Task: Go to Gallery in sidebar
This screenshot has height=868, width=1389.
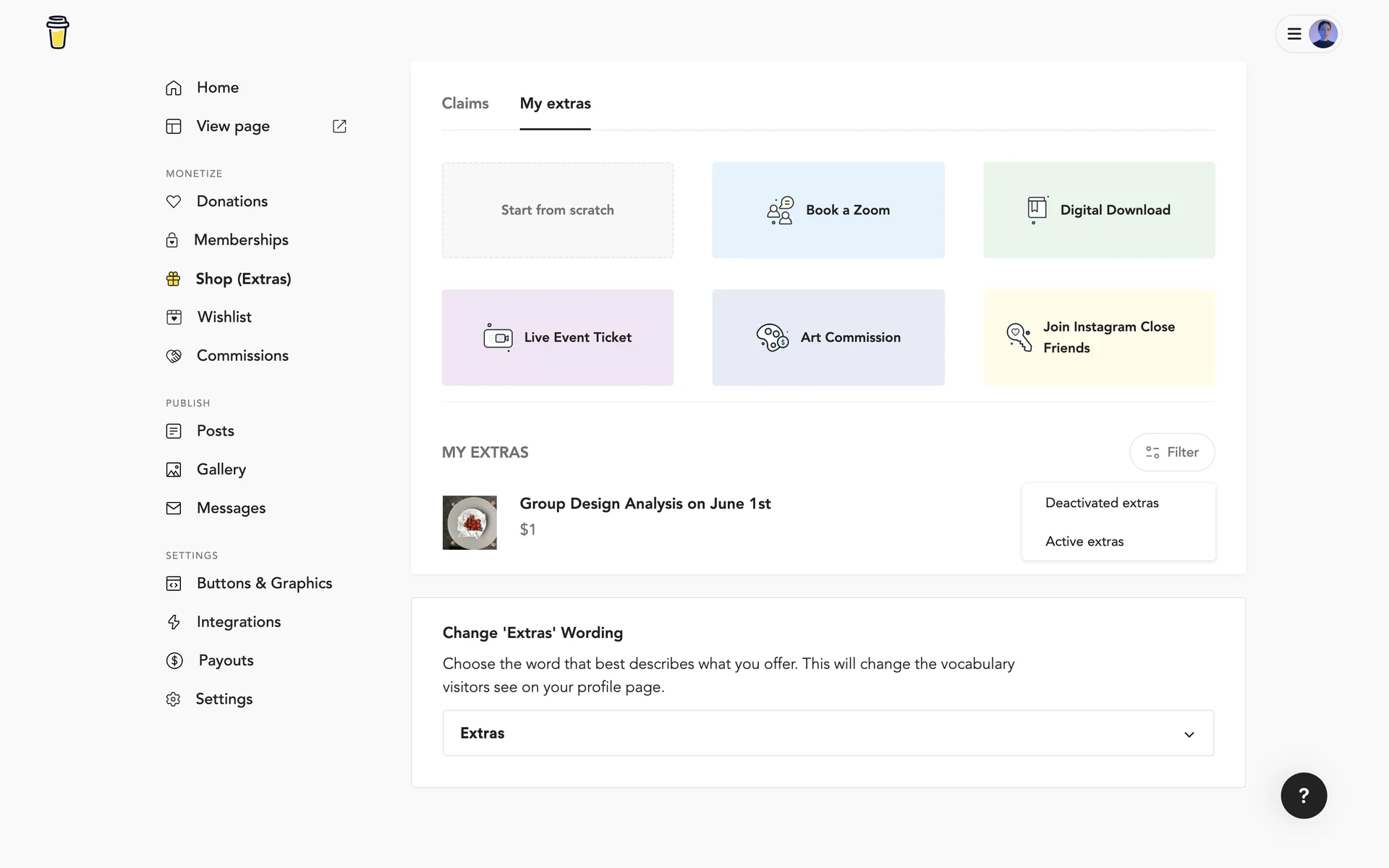Action: (221, 469)
